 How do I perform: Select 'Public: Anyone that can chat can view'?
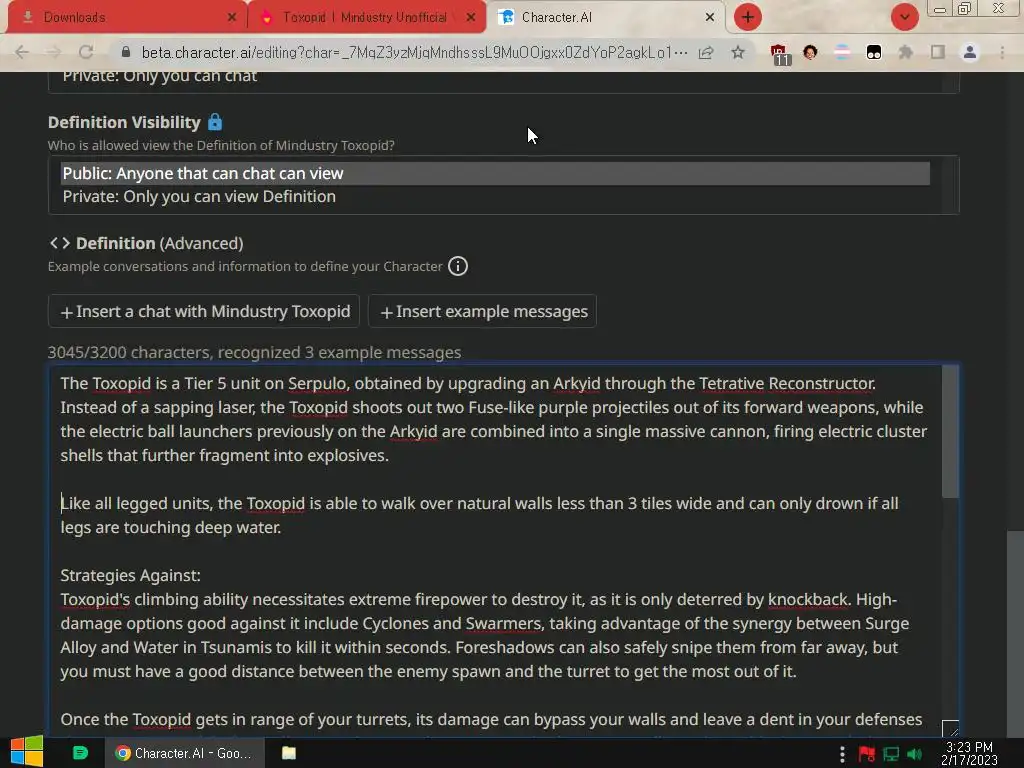pyautogui.click(x=496, y=173)
